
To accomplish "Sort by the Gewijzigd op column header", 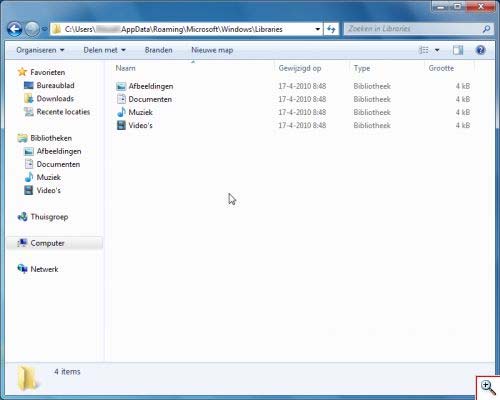I will point(300,68).
